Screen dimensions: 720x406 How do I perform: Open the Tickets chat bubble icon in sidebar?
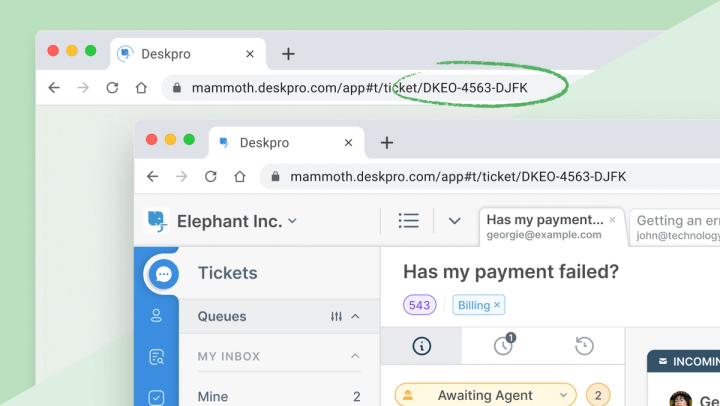(x=163, y=274)
